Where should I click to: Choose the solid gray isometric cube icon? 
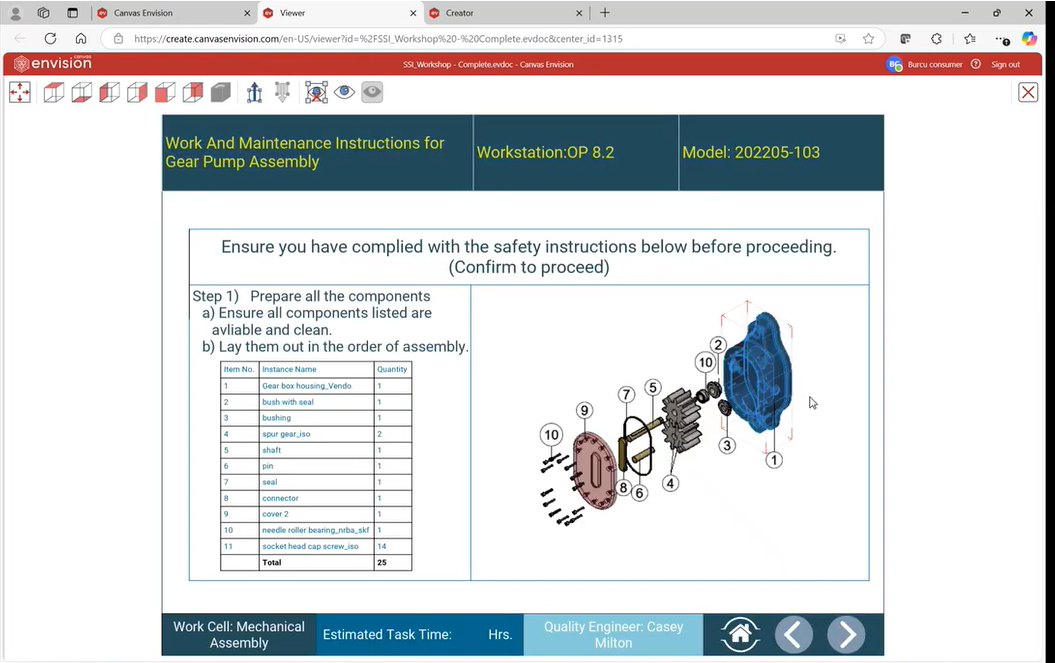tap(220, 92)
